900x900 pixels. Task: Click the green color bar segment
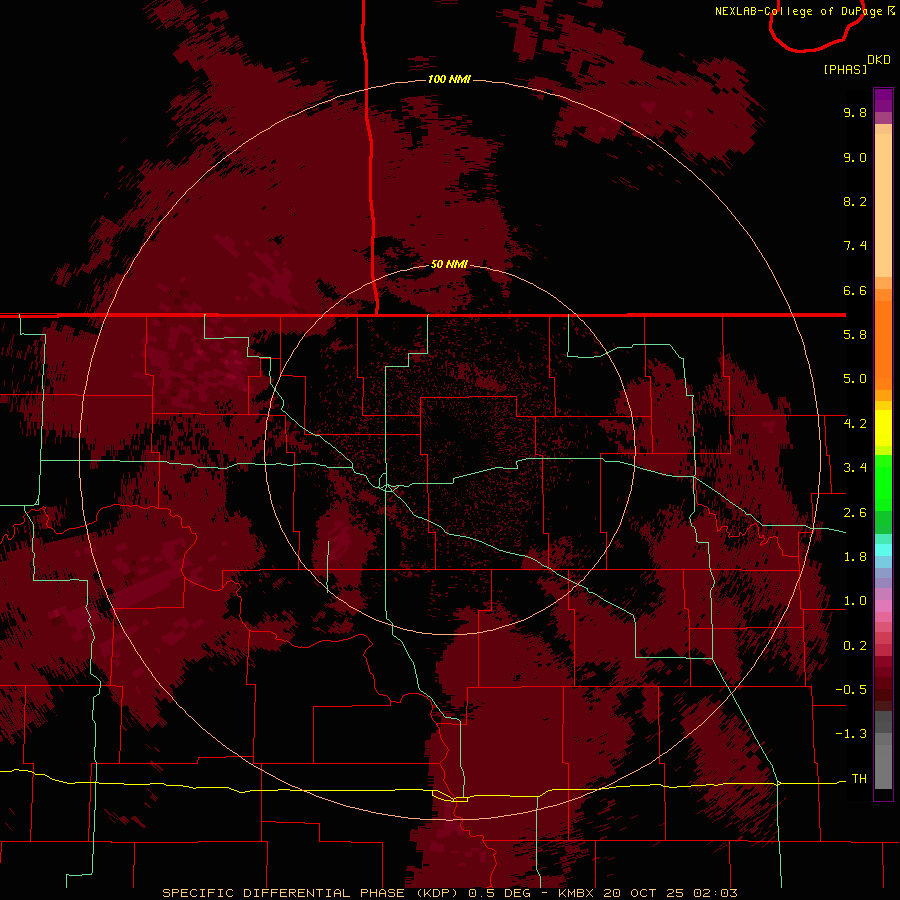(883, 482)
